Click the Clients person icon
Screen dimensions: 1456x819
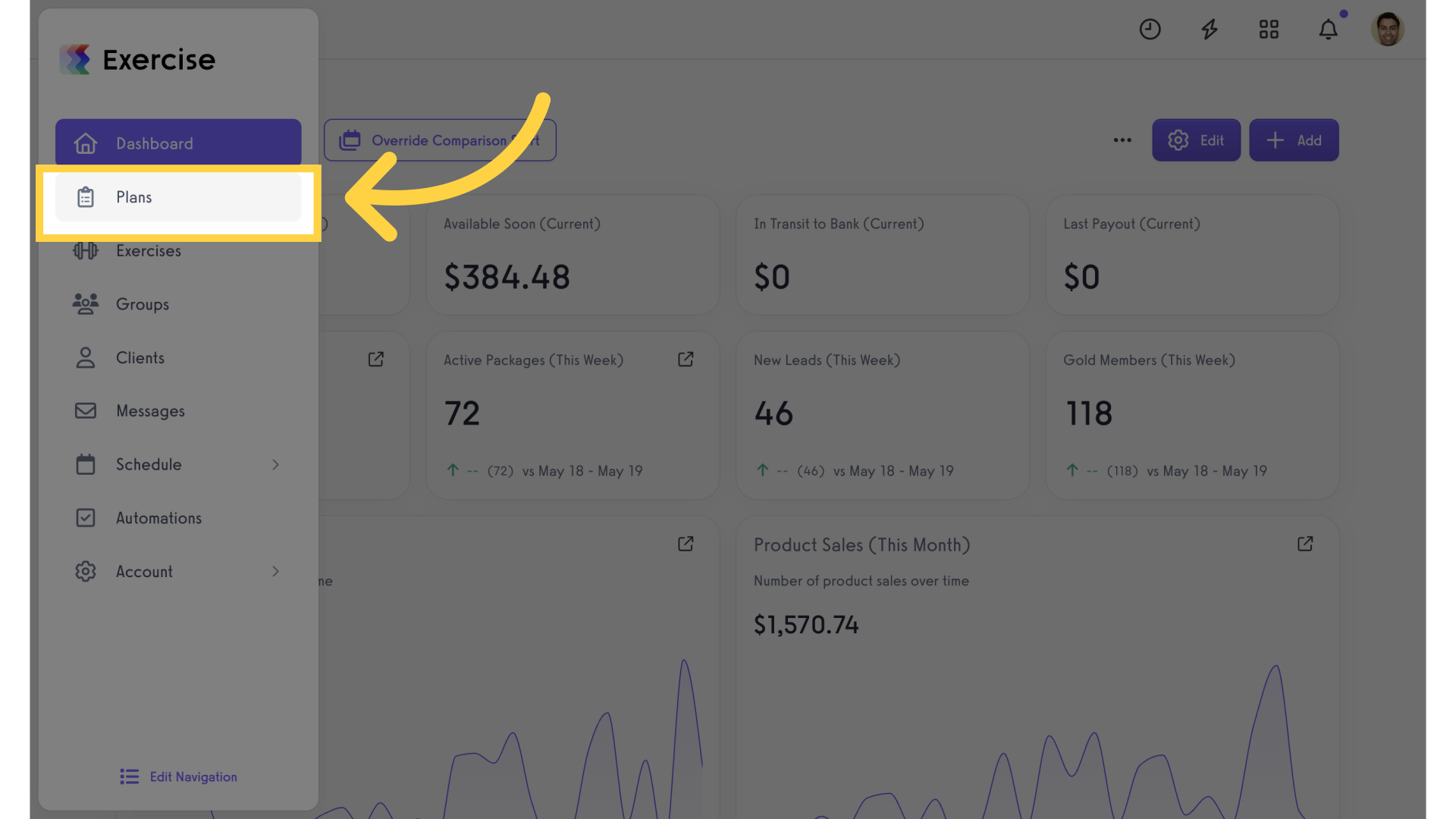86,358
